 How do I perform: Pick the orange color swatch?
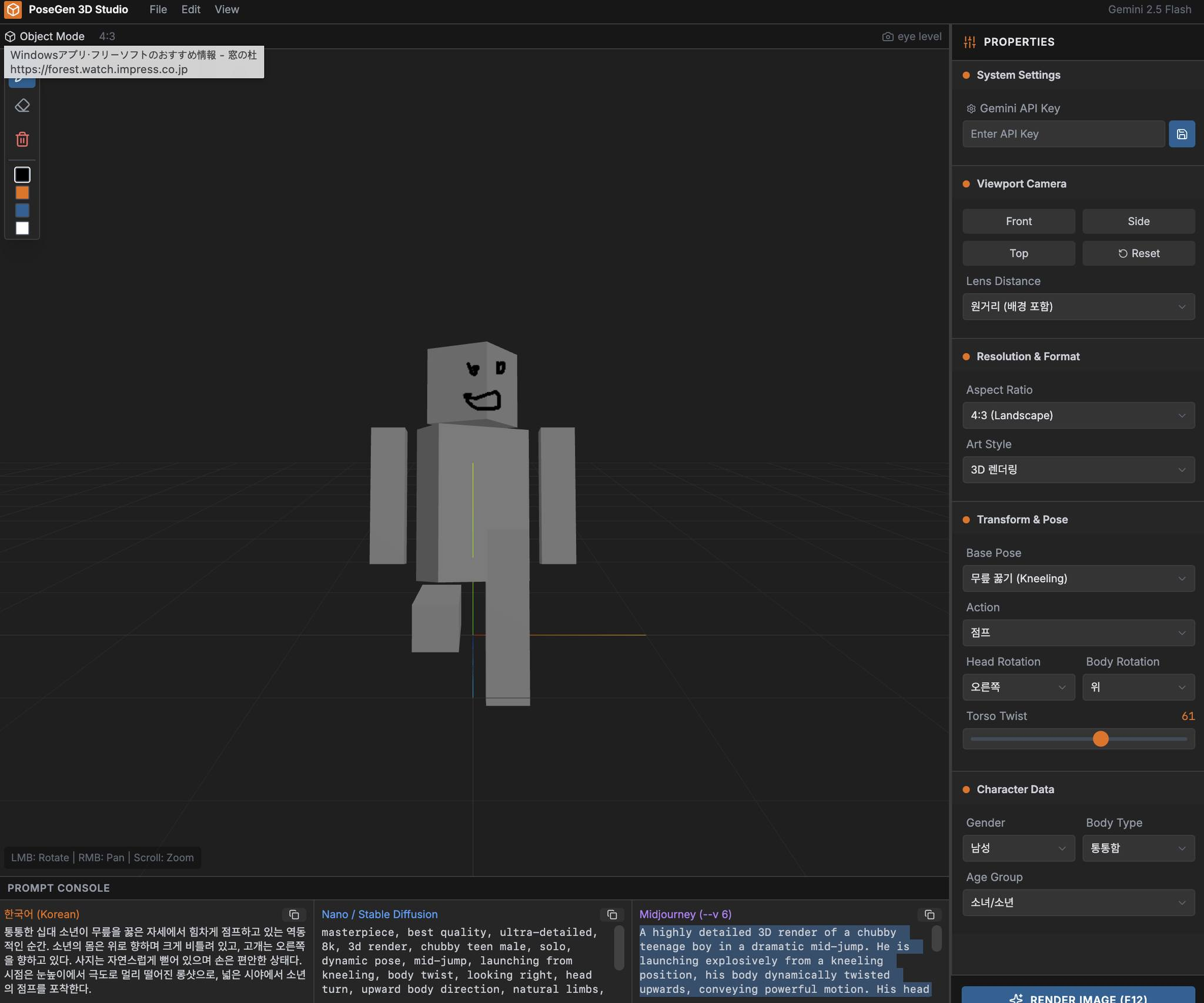[x=22, y=193]
